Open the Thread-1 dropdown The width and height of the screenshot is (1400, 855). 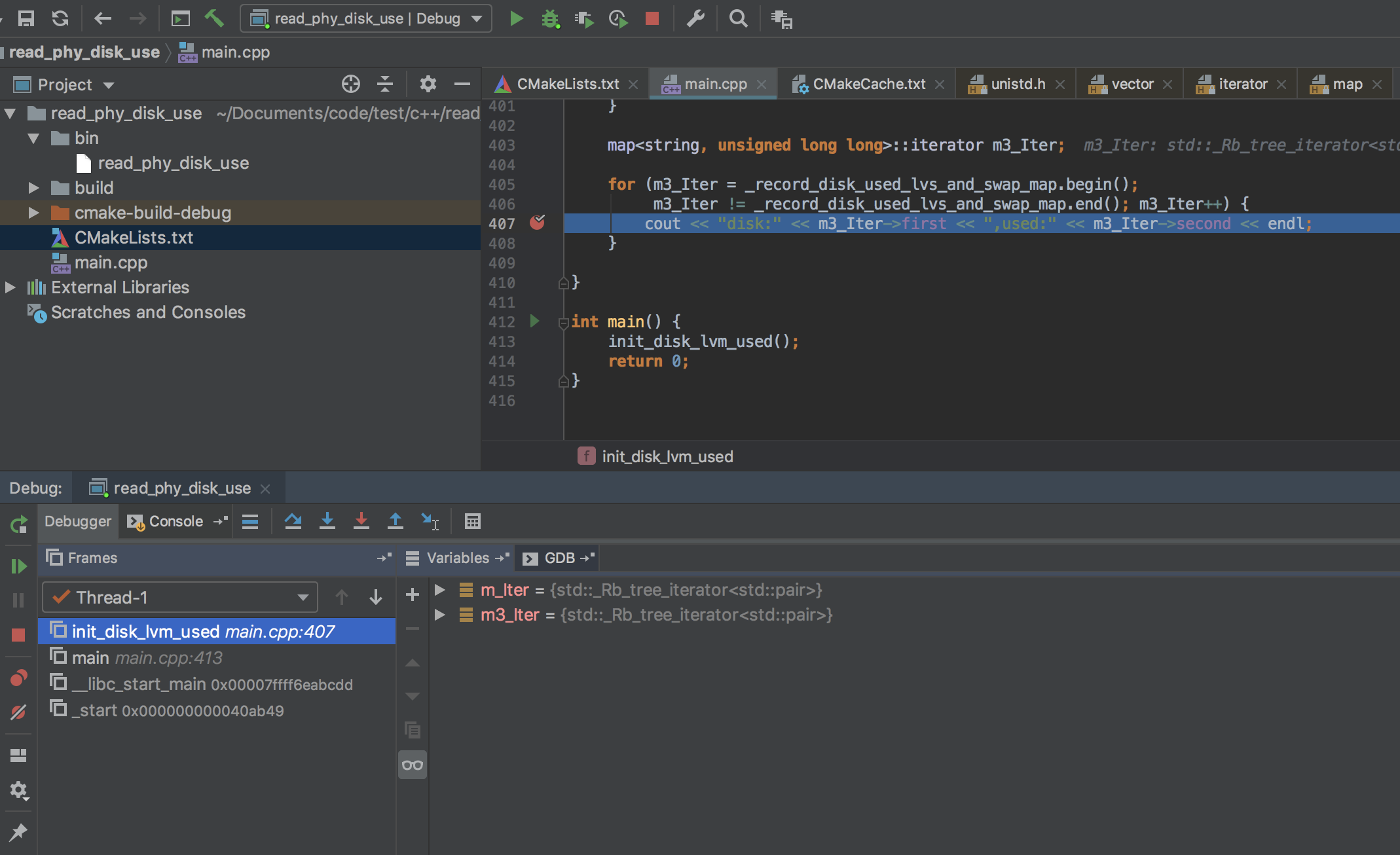[179, 597]
